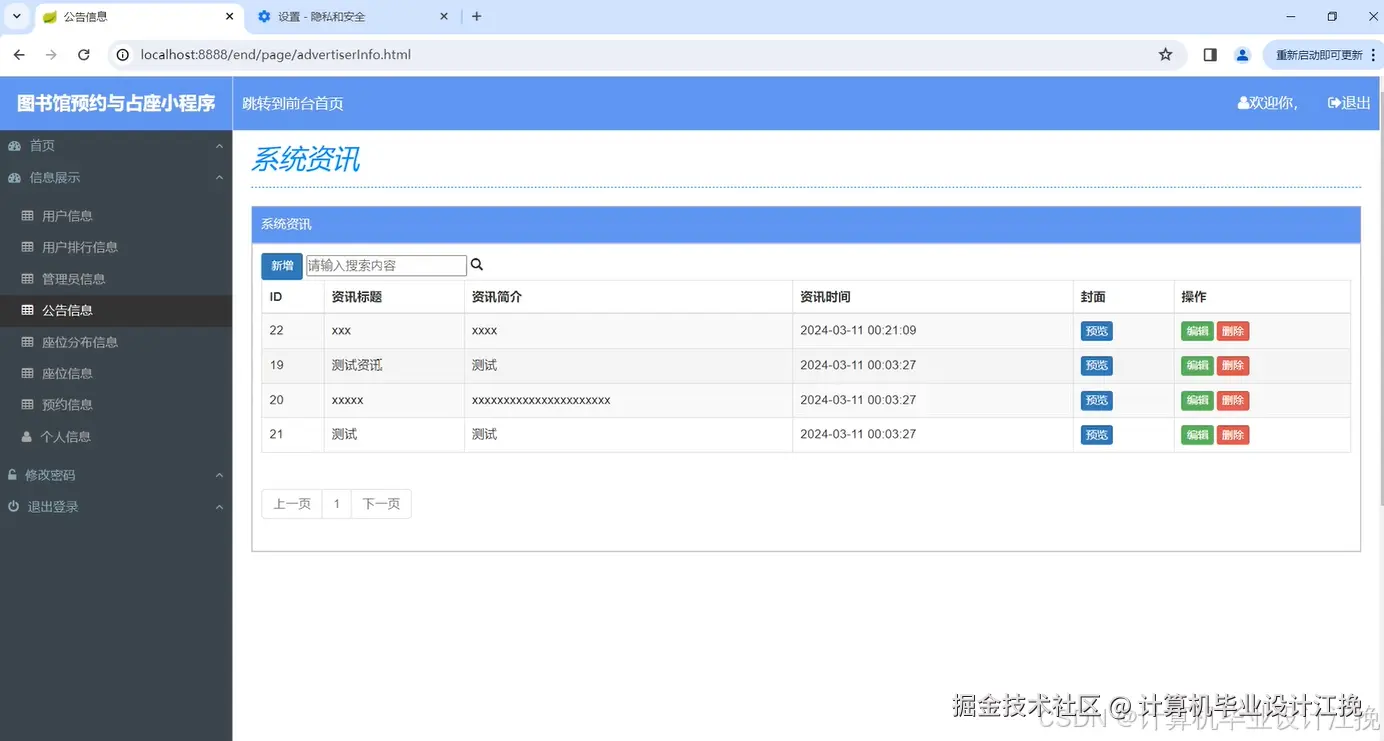The width and height of the screenshot is (1384, 741).
Task: Click 预览 for row ID 19
Action: point(1097,366)
